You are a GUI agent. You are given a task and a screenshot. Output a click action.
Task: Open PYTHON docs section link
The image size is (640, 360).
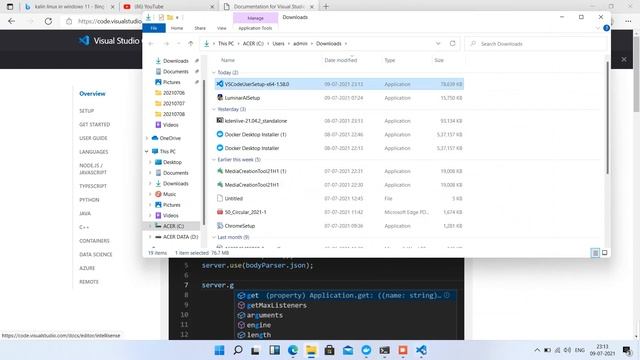point(89,200)
